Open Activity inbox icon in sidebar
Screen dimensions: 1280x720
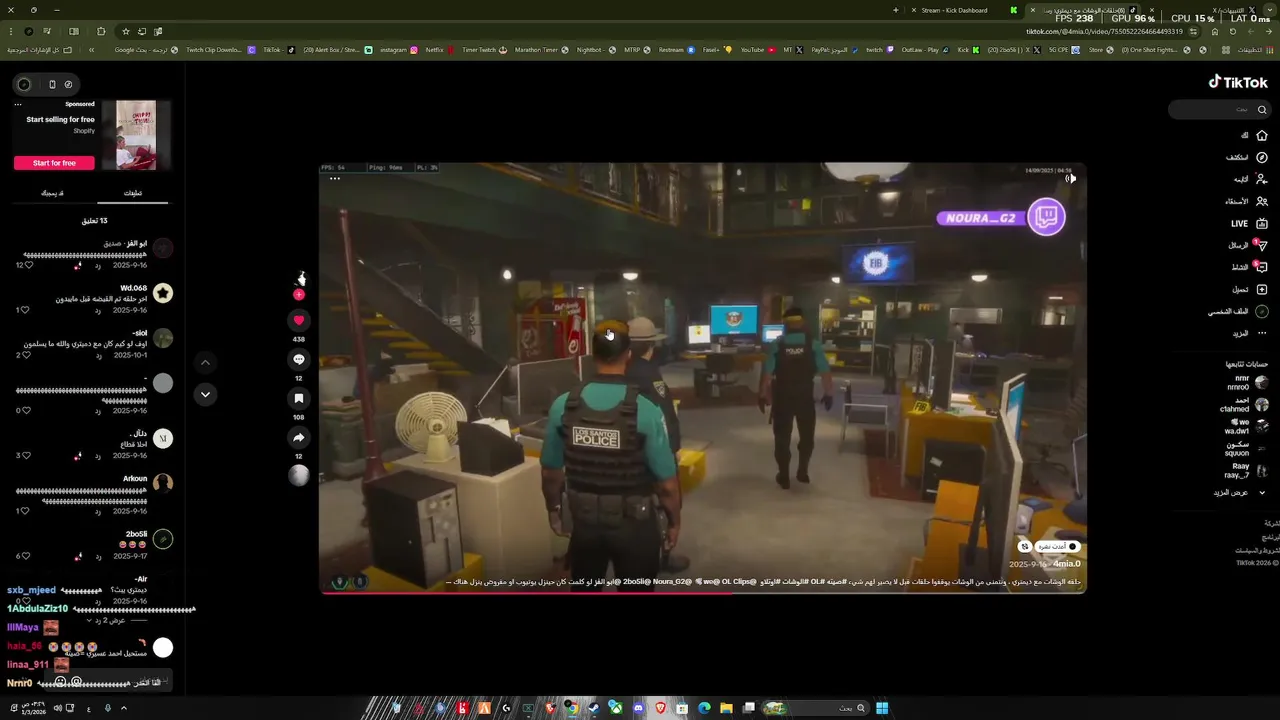point(1262,267)
